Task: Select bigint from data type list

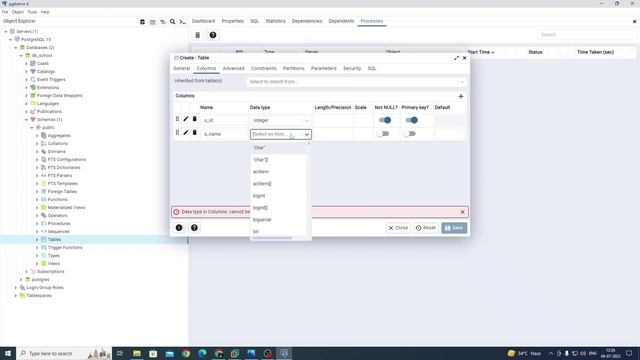Action: (x=259, y=196)
